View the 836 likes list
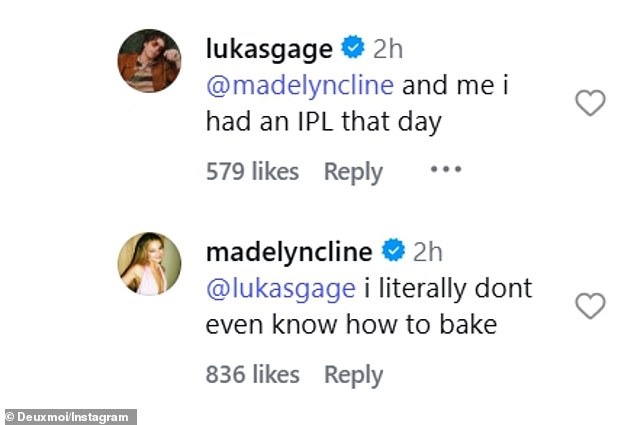 252,375
